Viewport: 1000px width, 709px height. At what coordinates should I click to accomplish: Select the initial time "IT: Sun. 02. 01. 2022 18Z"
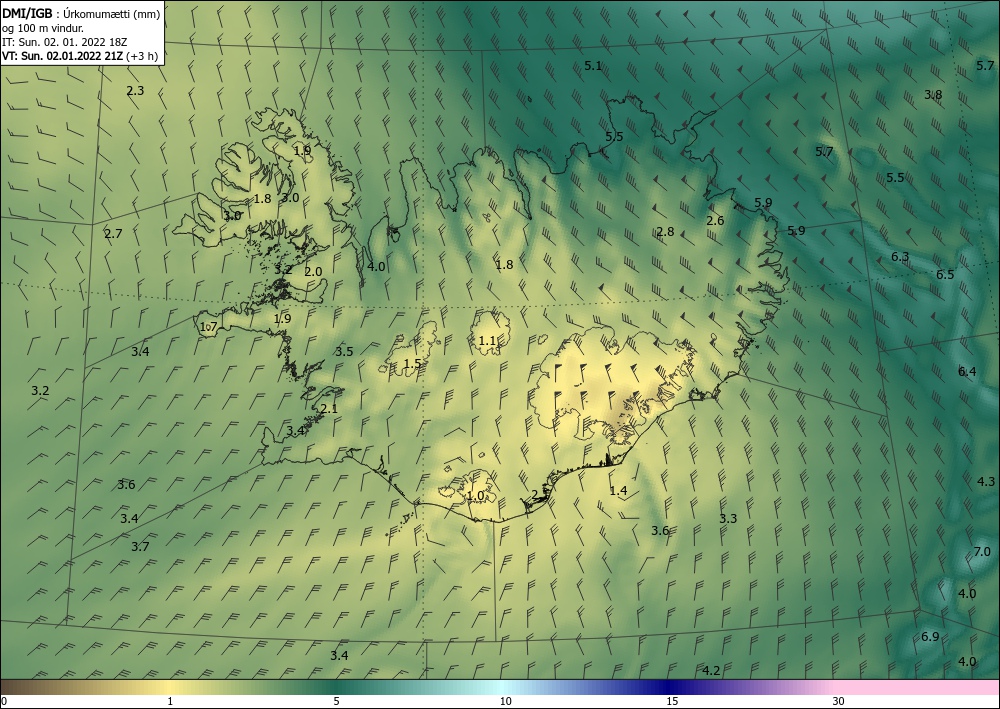pos(64,42)
